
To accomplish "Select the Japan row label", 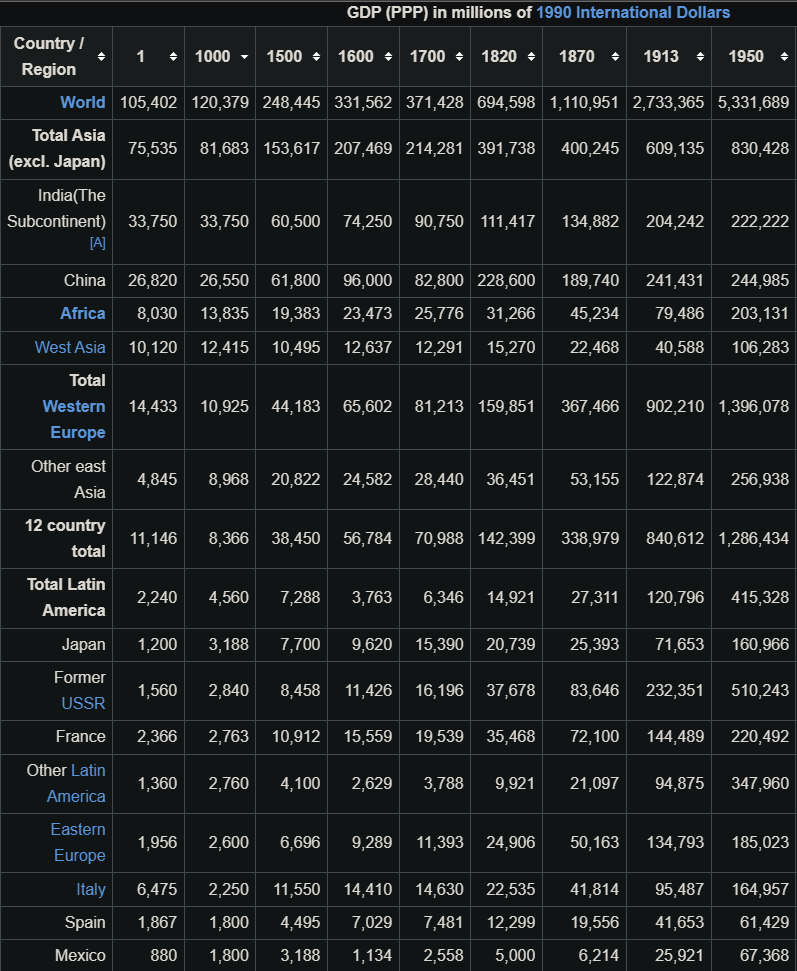I will click(83, 644).
